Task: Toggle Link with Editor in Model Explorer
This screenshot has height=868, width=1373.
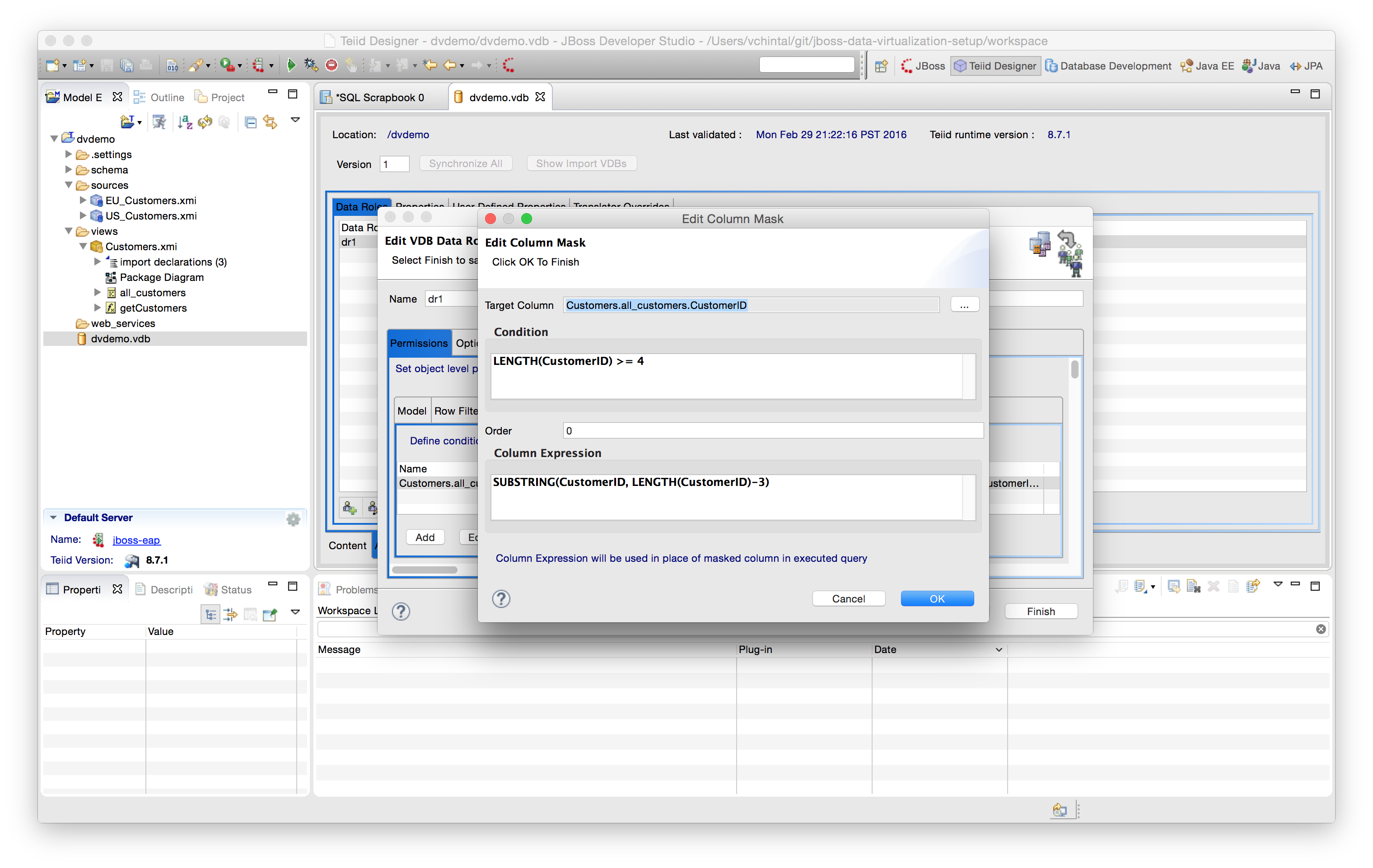Action: pyautogui.click(x=270, y=121)
